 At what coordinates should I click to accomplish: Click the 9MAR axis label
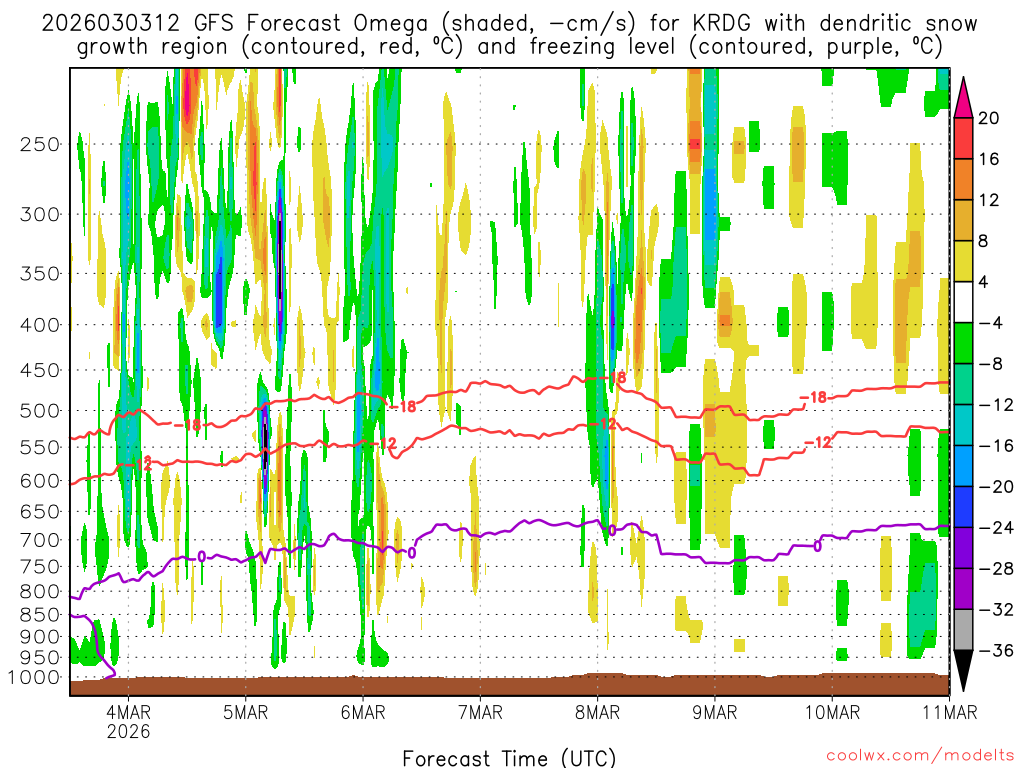tap(714, 712)
